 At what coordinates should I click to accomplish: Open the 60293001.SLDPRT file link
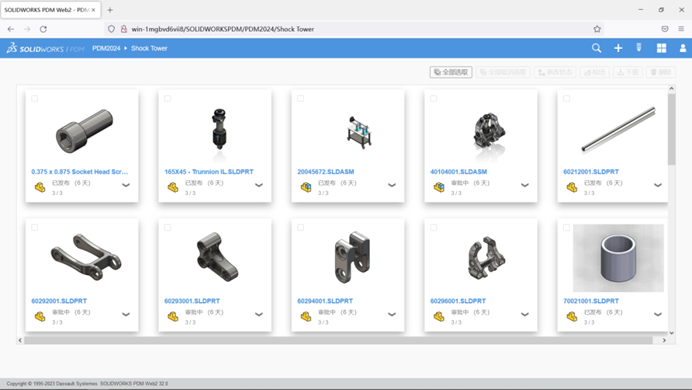pos(192,301)
